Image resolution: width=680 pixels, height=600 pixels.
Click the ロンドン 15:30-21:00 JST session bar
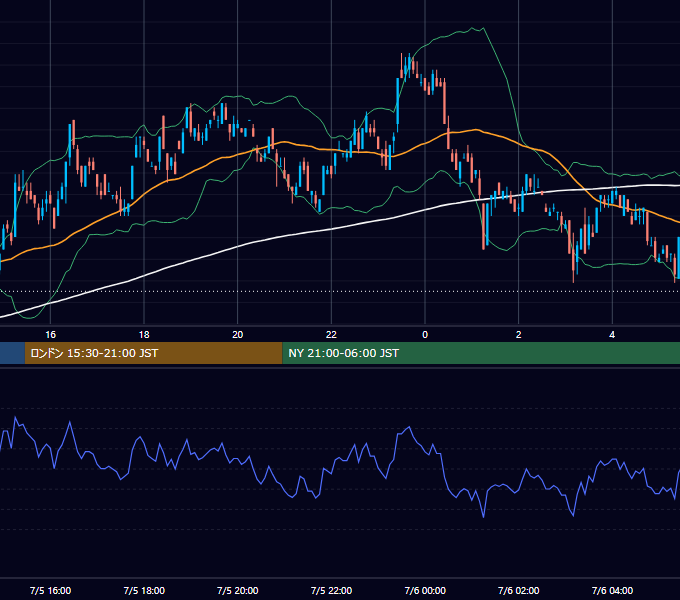[154, 353]
